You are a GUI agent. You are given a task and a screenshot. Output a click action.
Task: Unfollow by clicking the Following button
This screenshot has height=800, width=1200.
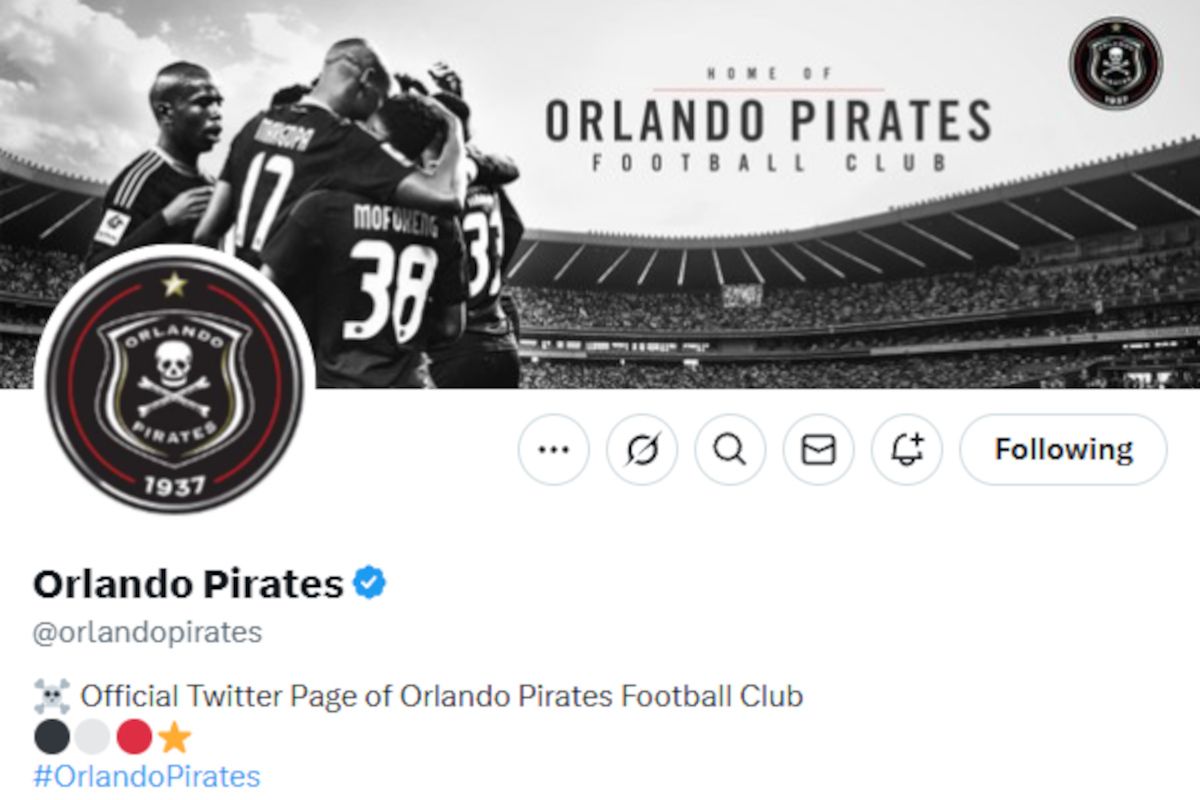(1062, 449)
